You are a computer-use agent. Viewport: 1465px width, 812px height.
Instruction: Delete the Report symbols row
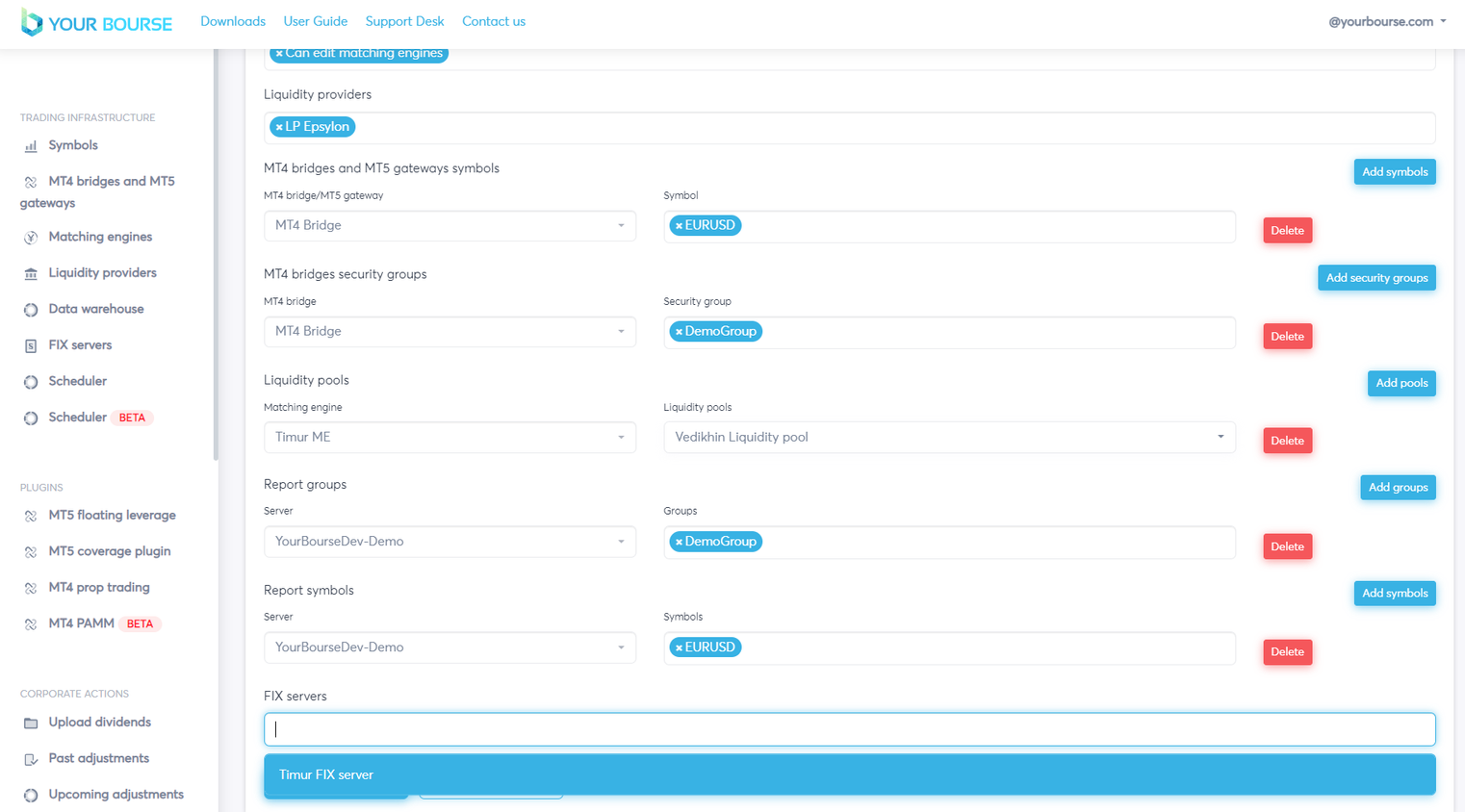coord(1287,652)
